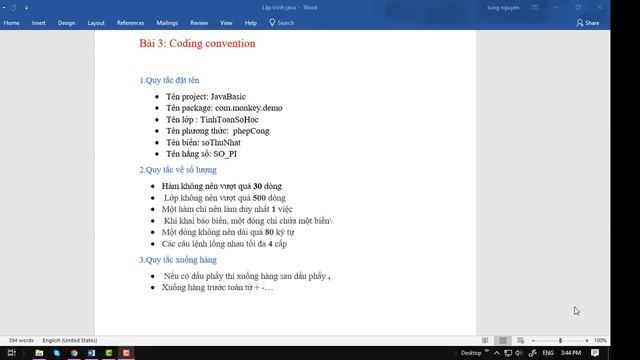Click the word soThuNhat
The height and width of the screenshot is (360, 640).
[x=221, y=142]
